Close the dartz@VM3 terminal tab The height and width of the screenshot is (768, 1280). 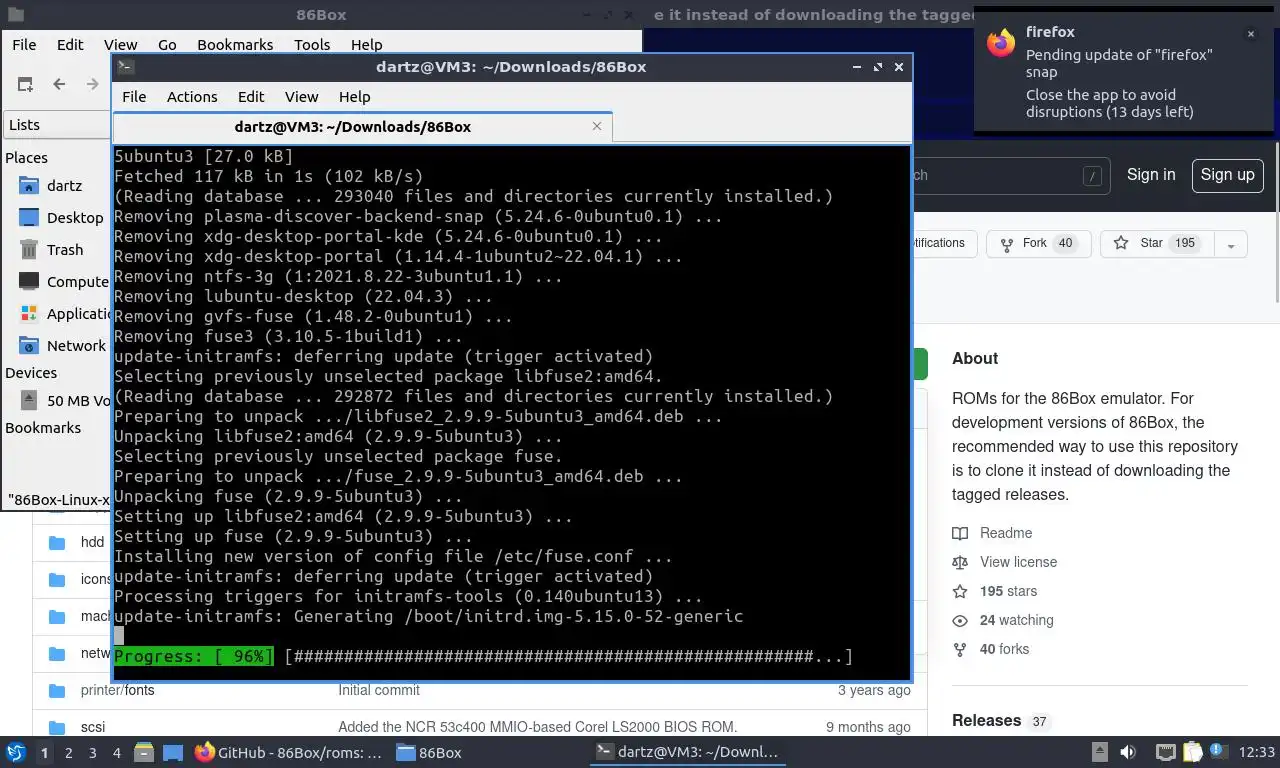point(597,126)
